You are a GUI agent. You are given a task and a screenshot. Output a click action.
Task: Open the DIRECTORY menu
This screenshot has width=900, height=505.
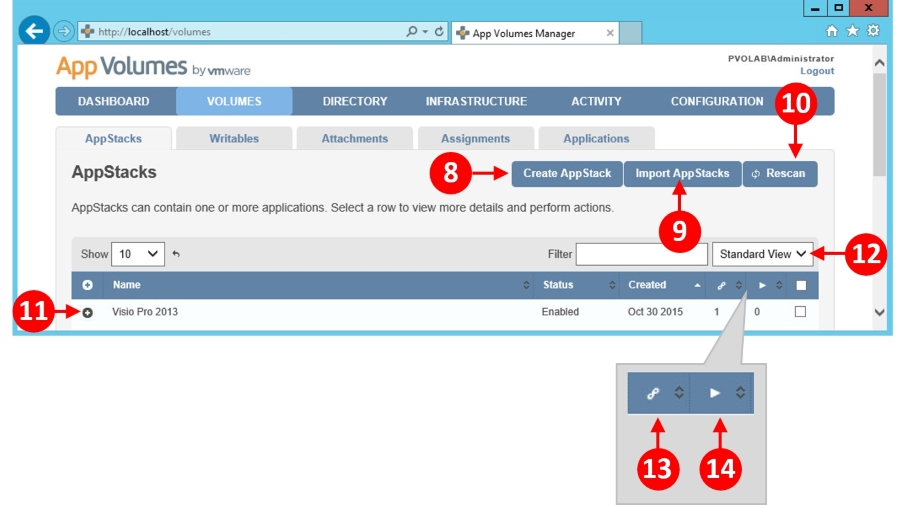click(355, 102)
